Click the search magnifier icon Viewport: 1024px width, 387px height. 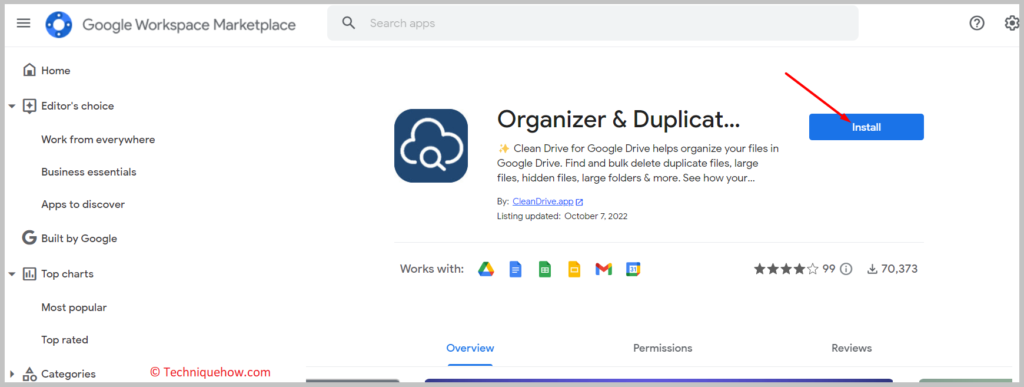349,23
